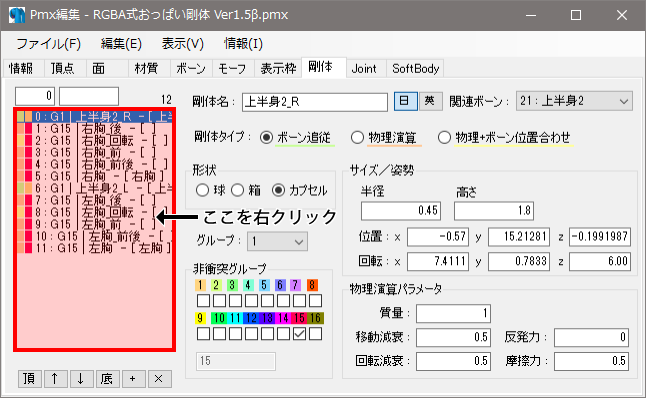Move rigid body to top with 頂 button

tap(29, 379)
